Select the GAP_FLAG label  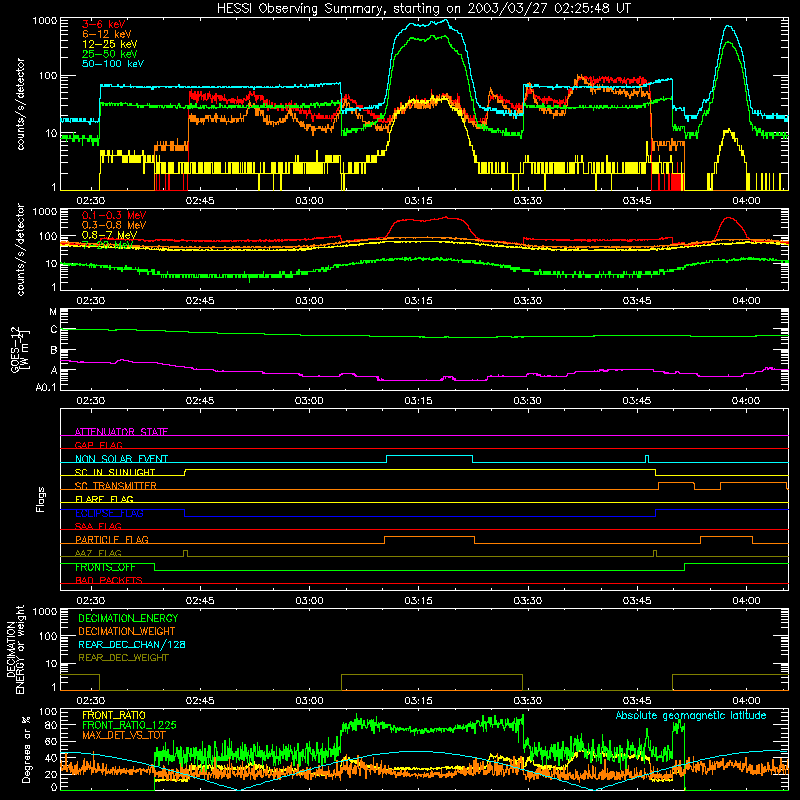coord(98,445)
